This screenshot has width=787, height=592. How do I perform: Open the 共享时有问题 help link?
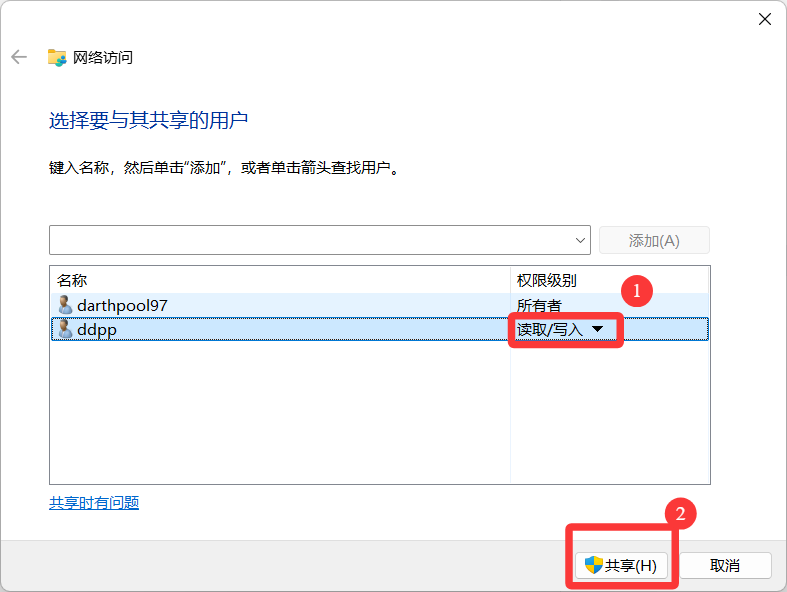pyautogui.click(x=94, y=503)
